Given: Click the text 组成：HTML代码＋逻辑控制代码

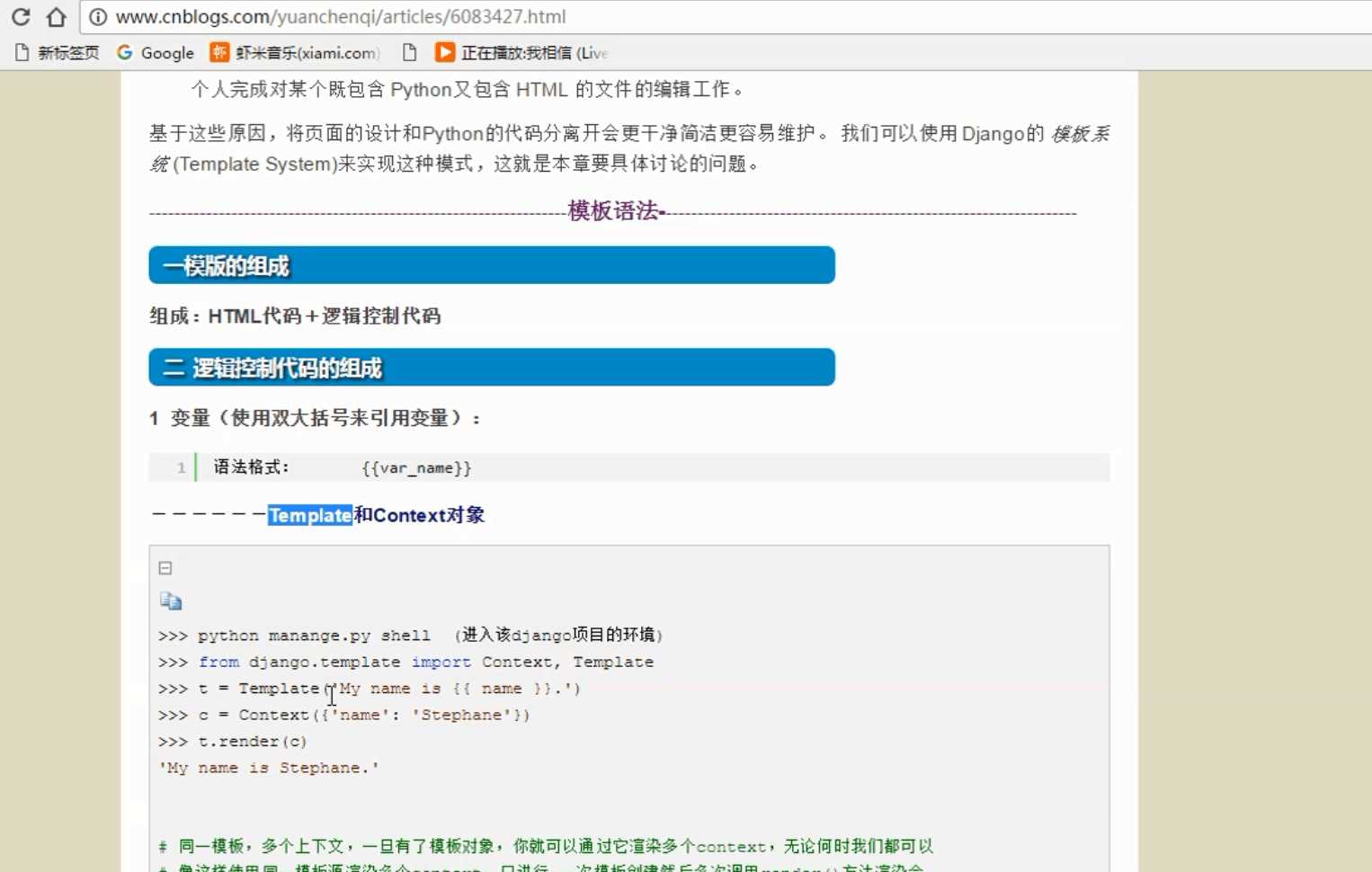Looking at the screenshot, I should pos(295,316).
